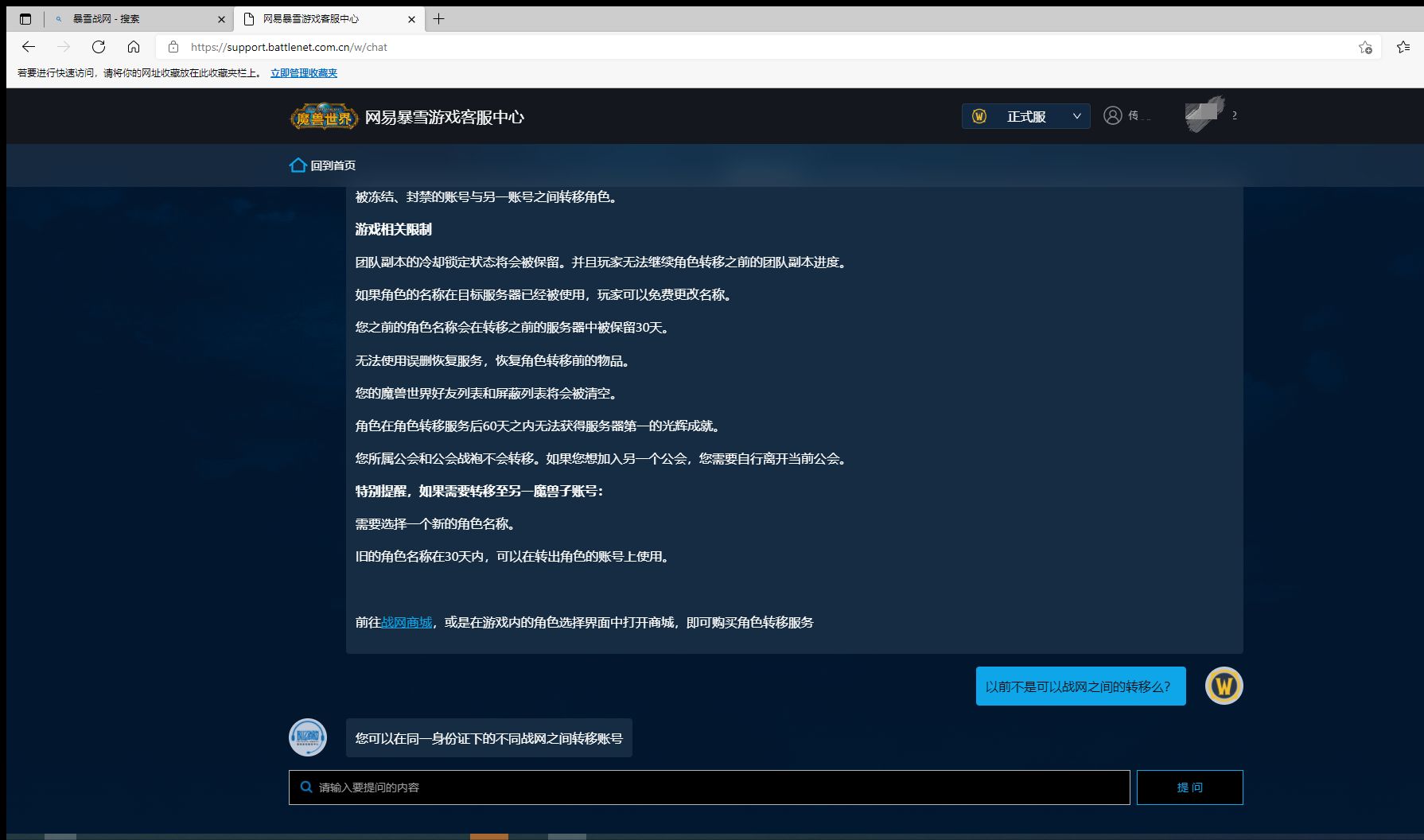Screen dimensions: 1424x840
Task: Click the 魔兽世界 logo
Action: [x=324, y=117]
